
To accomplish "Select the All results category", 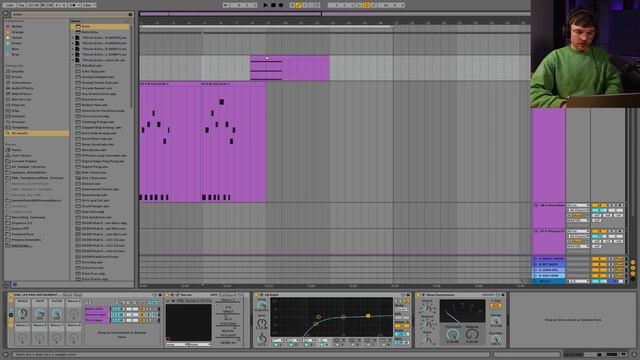I will click(36, 133).
